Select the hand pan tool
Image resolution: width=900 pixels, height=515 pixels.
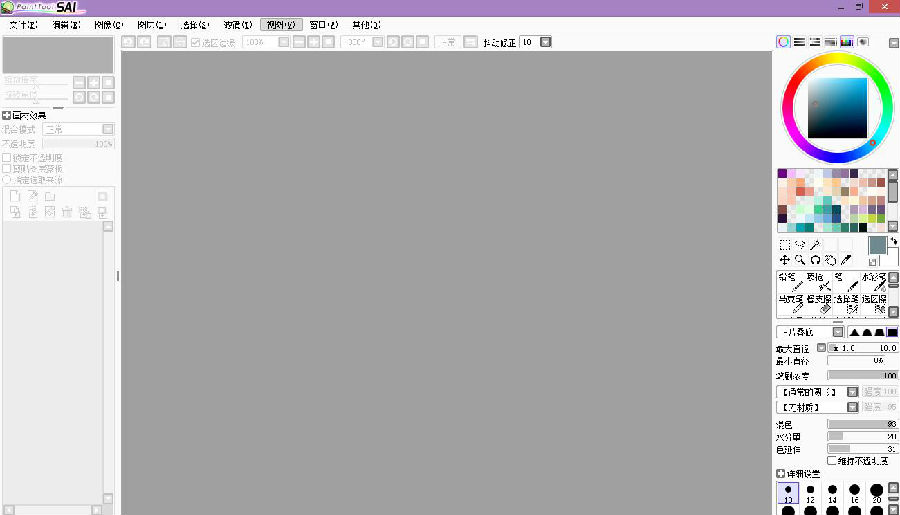tap(831, 260)
